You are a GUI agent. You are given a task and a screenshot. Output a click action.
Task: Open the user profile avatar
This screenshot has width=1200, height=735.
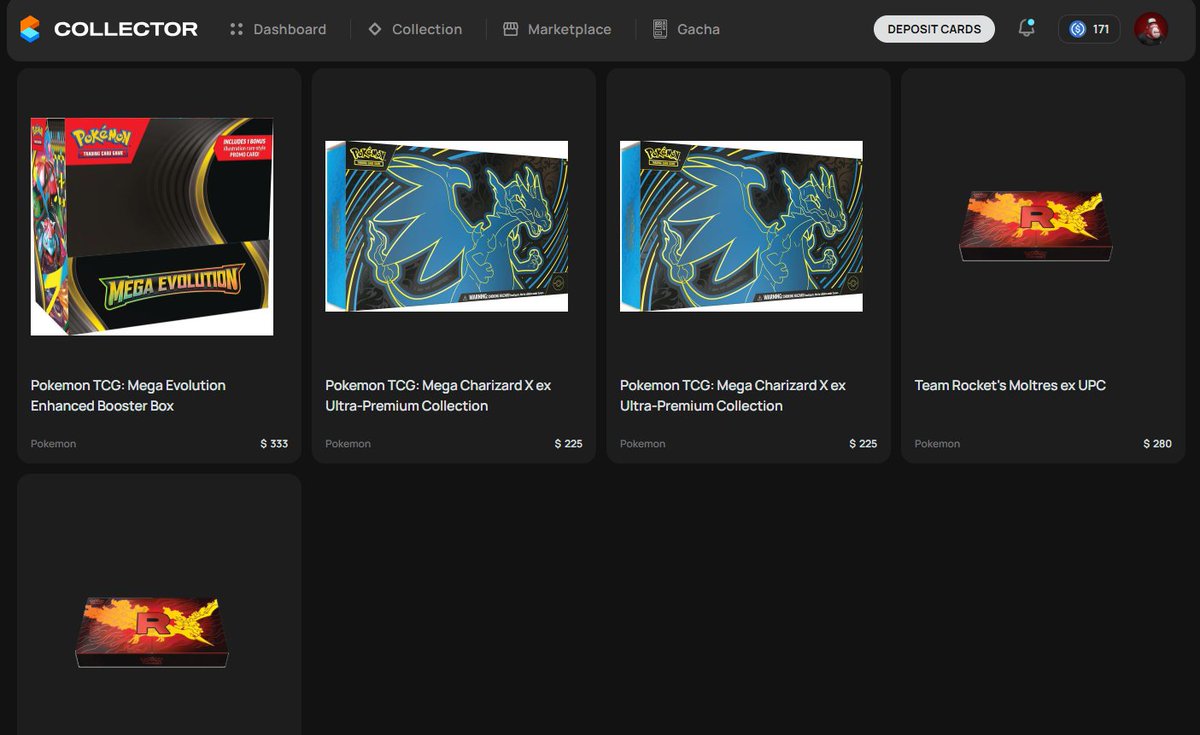(x=1151, y=29)
